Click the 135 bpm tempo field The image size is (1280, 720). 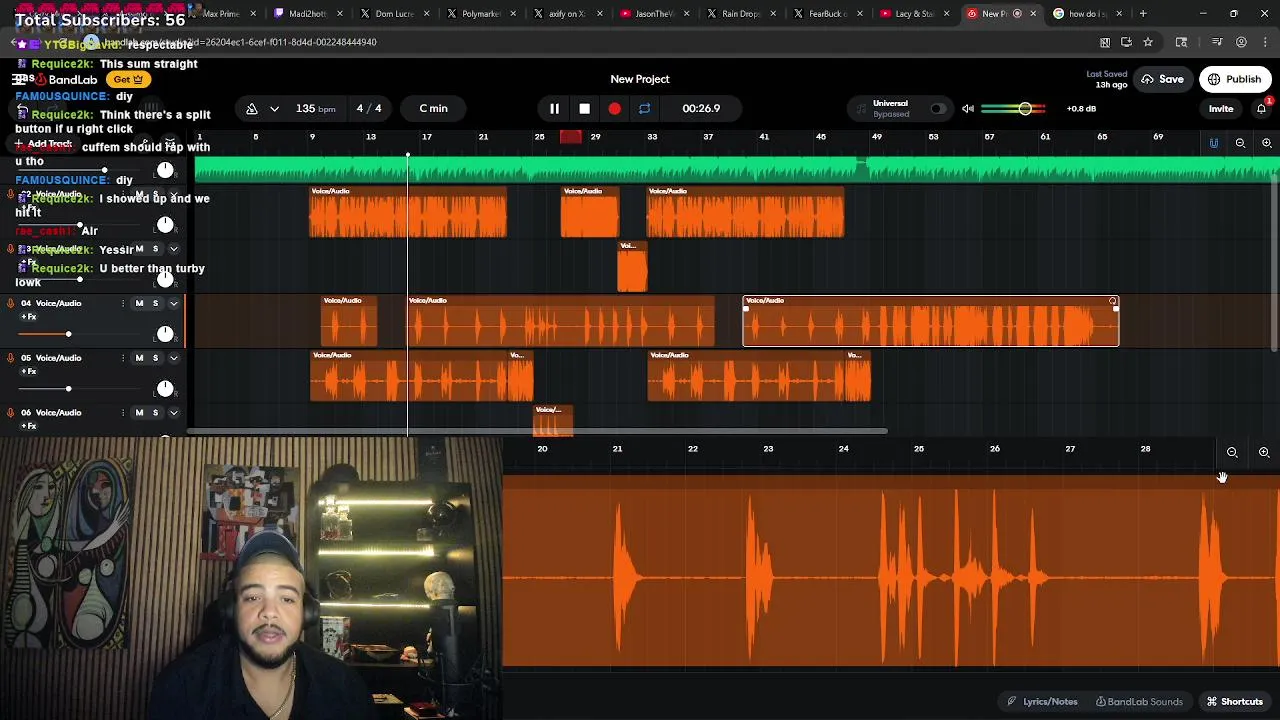(315, 108)
